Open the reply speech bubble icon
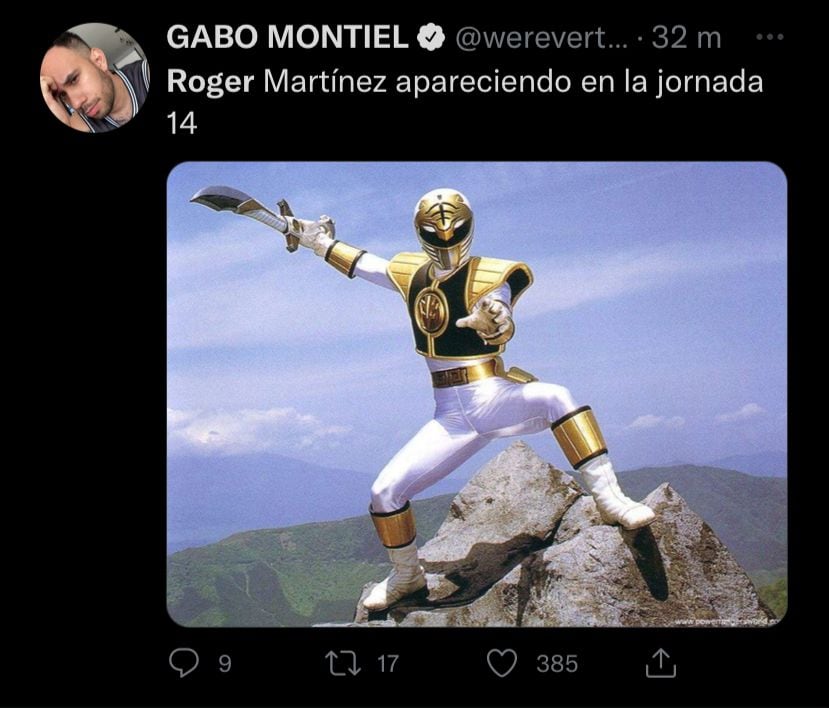The height and width of the screenshot is (708, 829). 183,663
